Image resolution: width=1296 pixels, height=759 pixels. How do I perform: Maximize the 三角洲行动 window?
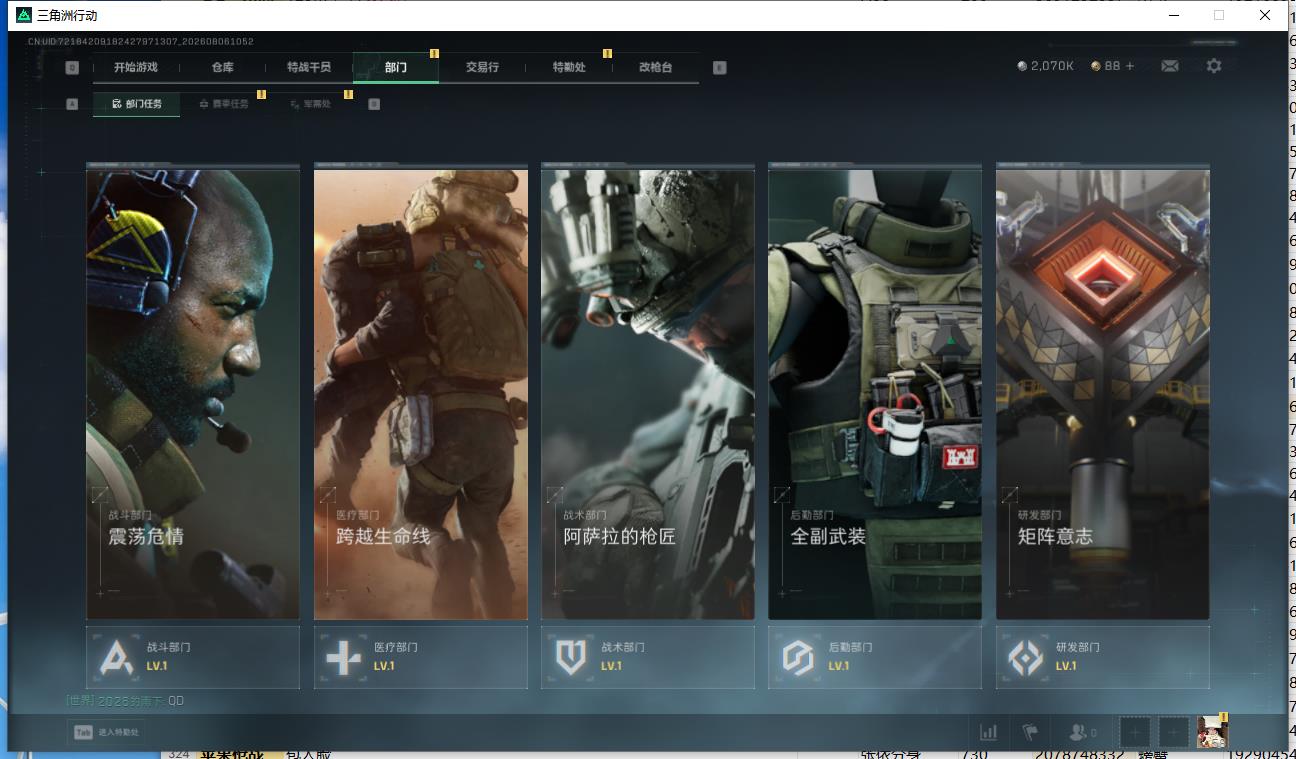coord(1219,15)
